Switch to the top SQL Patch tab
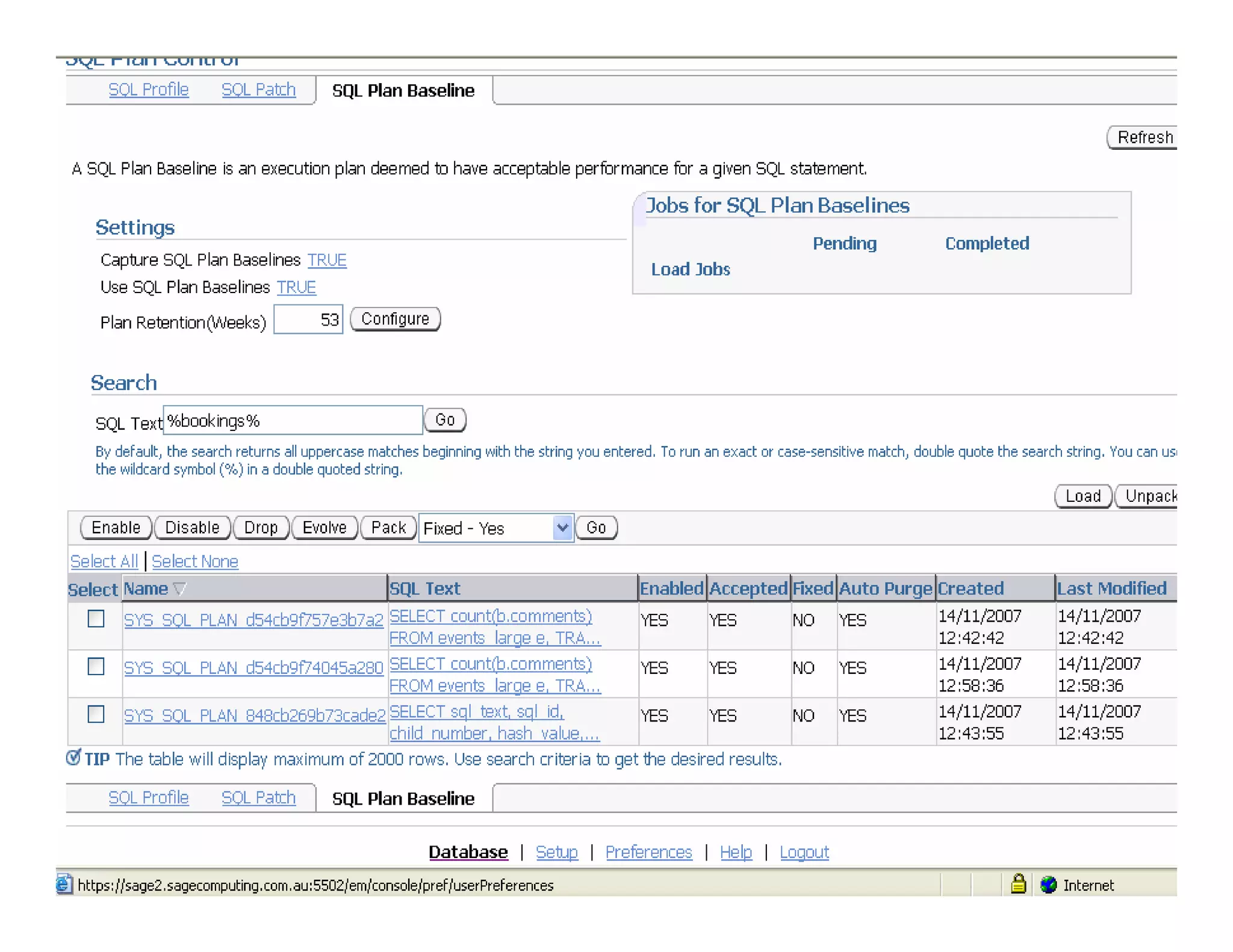This screenshot has height=952, width=1233. pos(258,90)
